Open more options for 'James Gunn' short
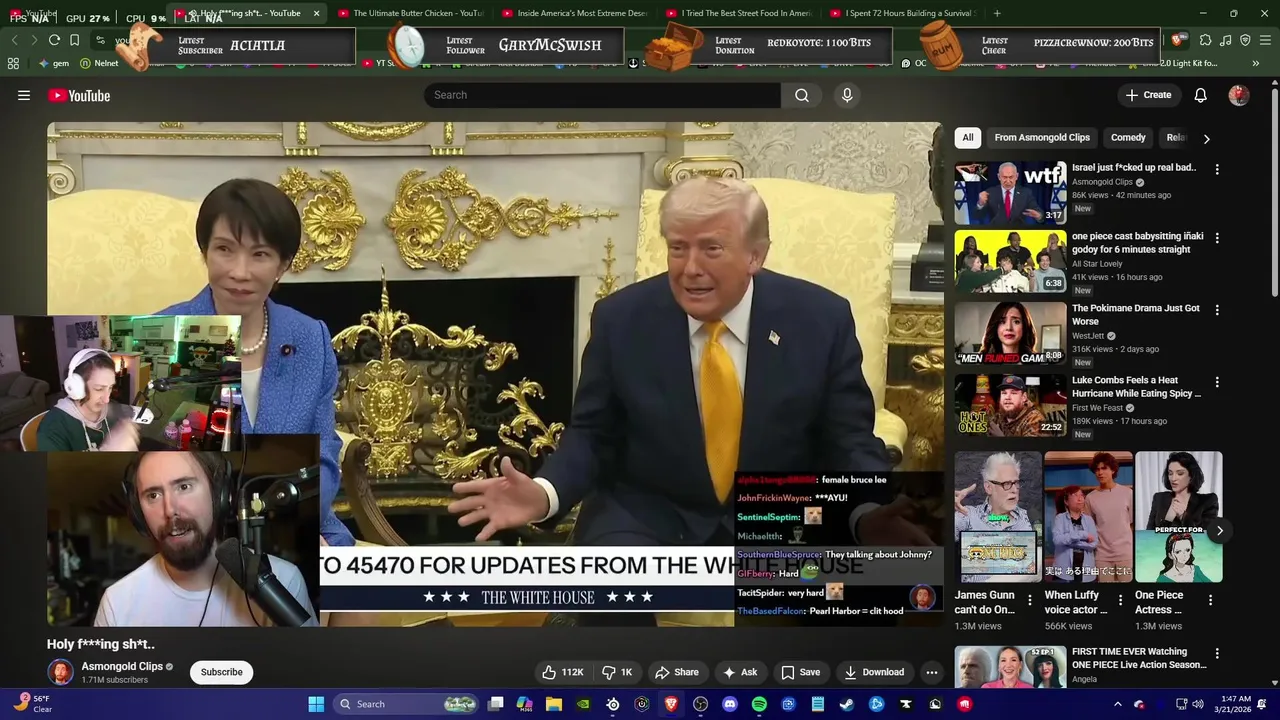 1029,600
